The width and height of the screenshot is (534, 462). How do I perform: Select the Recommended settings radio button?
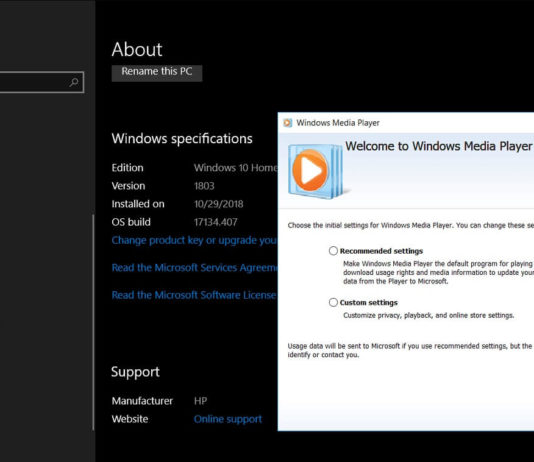(333, 251)
